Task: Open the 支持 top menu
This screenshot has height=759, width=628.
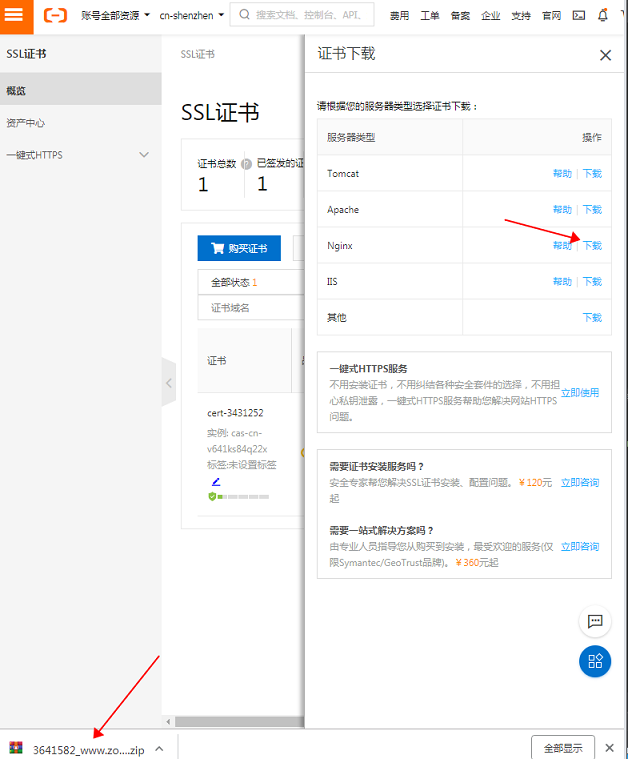Action: pyautogui.click(x=521, y=16)
